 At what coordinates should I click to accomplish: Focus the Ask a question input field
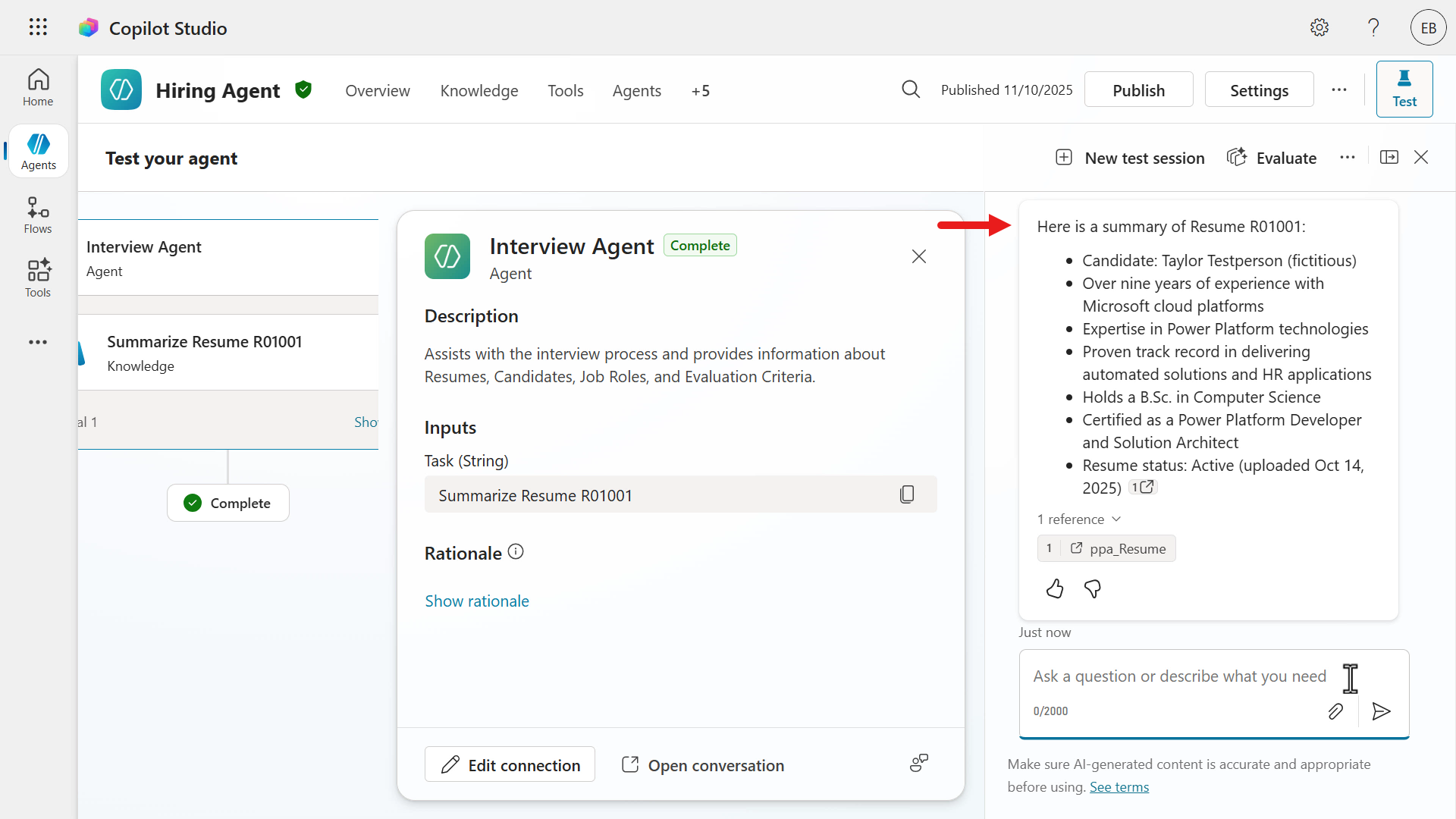1179,676
